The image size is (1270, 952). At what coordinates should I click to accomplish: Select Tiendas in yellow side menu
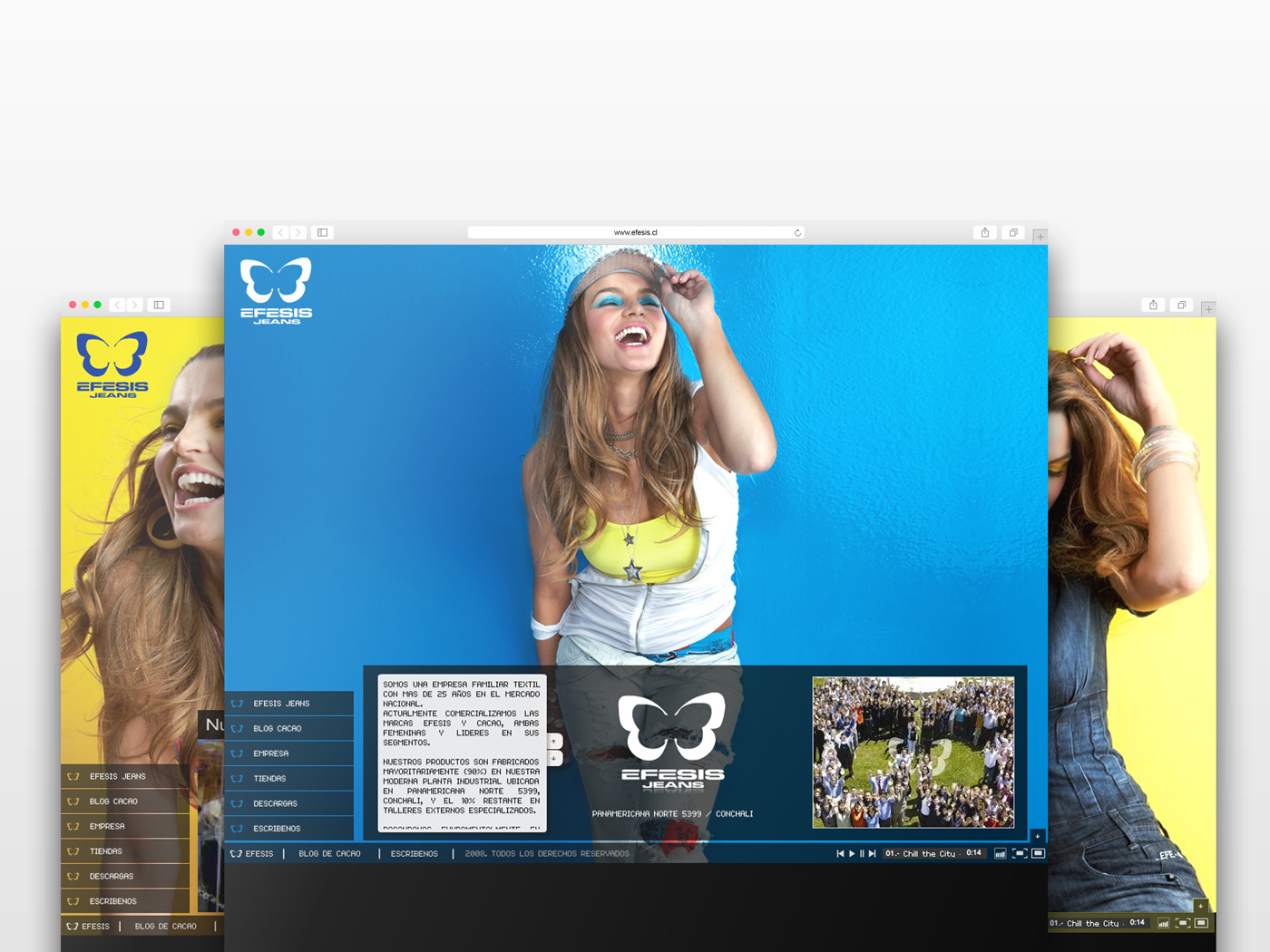tap(125, 851)
